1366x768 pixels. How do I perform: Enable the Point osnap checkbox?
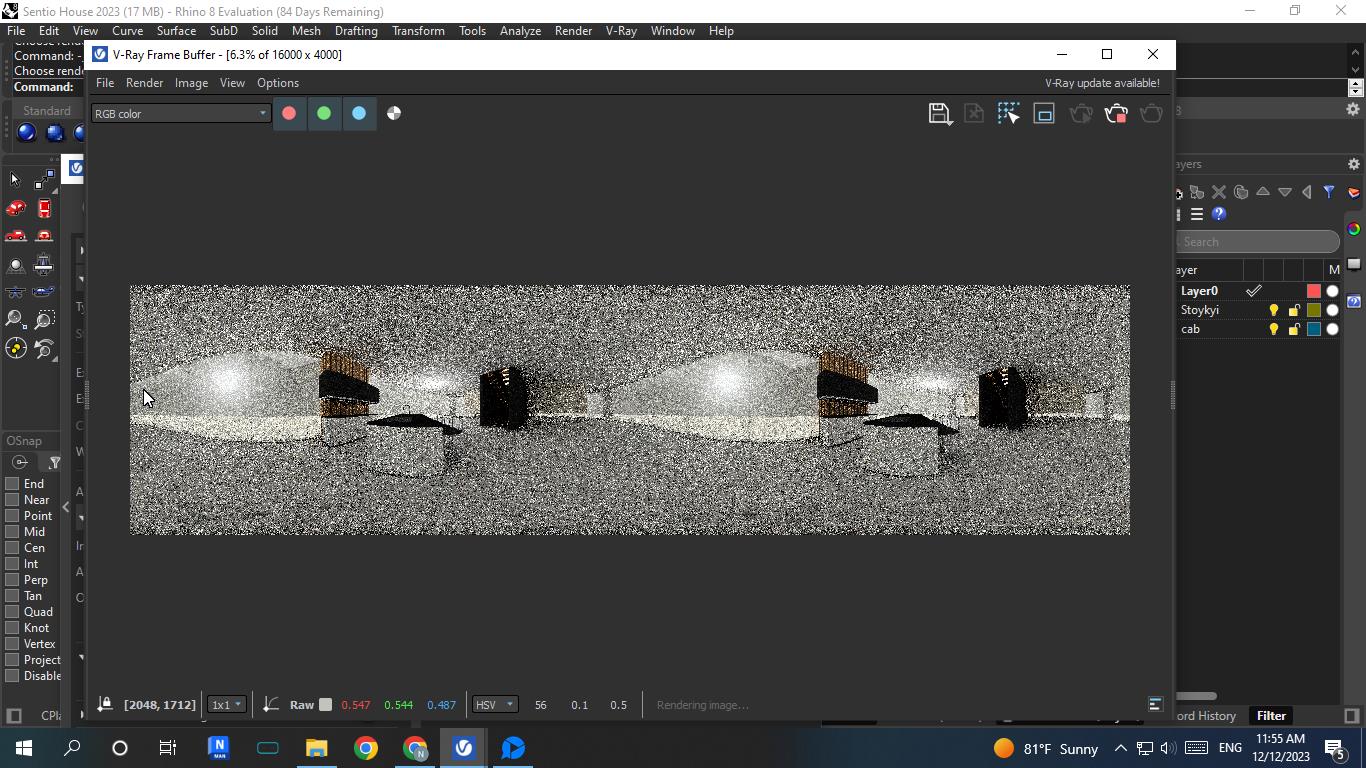(x=13, y=516)
